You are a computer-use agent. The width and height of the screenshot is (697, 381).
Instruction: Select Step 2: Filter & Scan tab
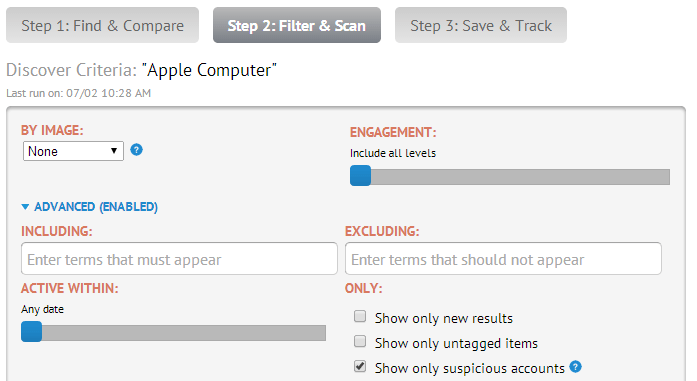[296, 25]
